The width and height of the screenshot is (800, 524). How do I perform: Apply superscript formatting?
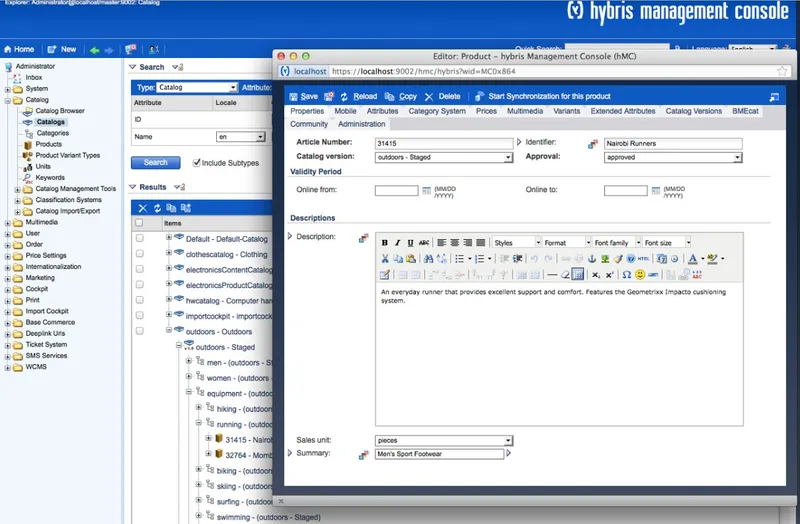(x=609, y=275)
